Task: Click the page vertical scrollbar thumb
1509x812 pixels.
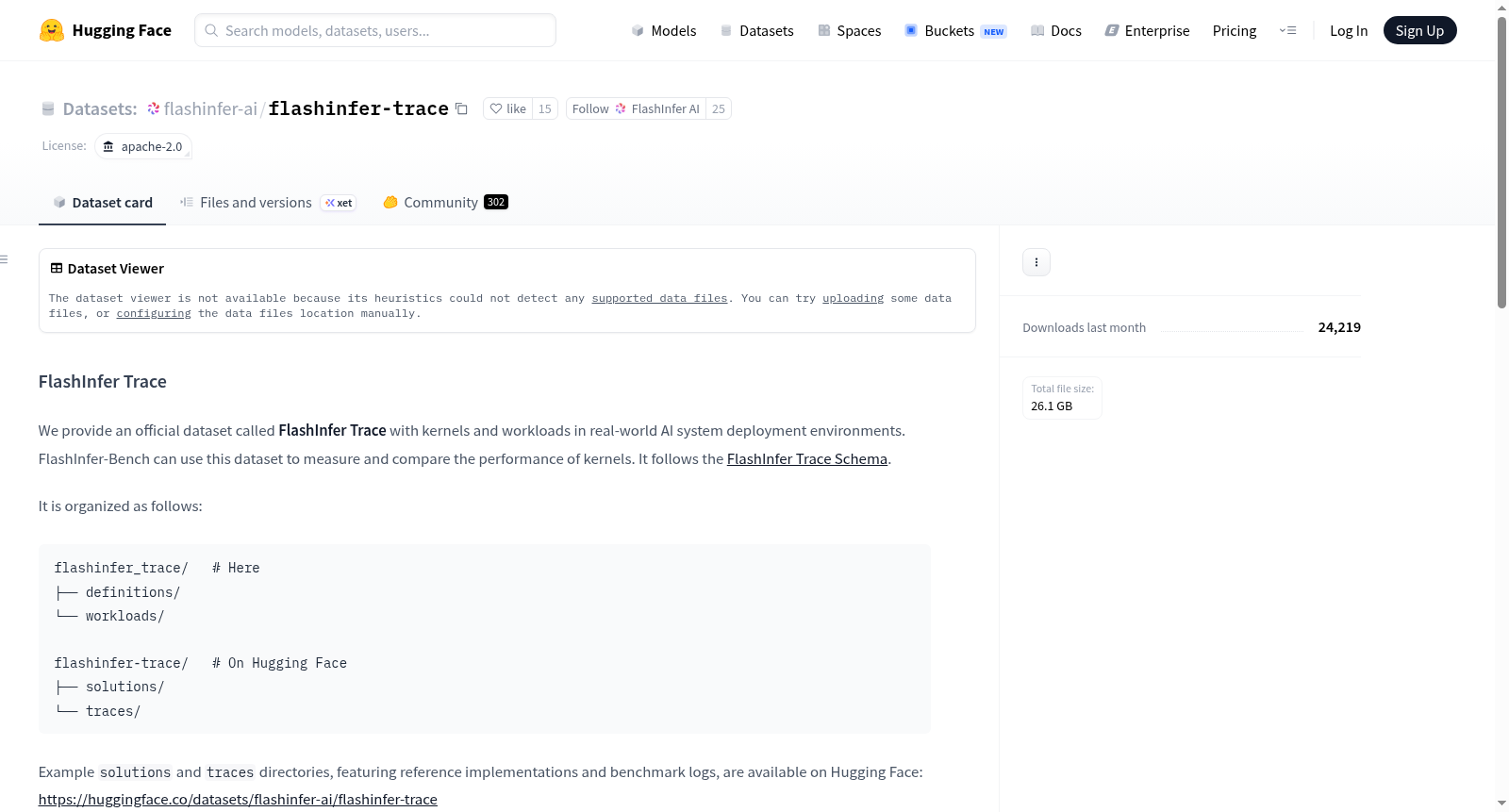Action: click(x=1501, y=162)
